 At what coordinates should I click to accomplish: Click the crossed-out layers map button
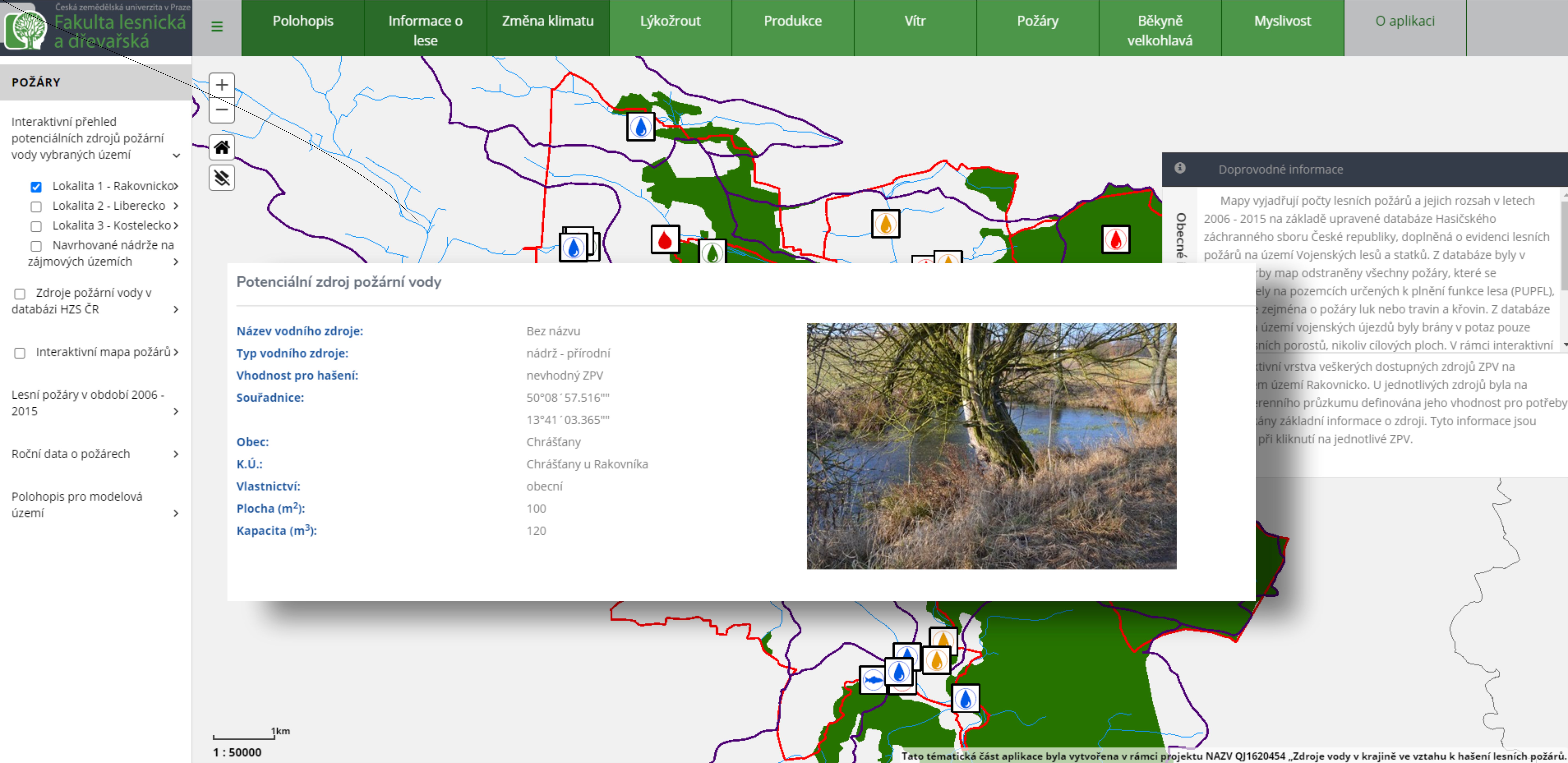click(x=221, y=178)
